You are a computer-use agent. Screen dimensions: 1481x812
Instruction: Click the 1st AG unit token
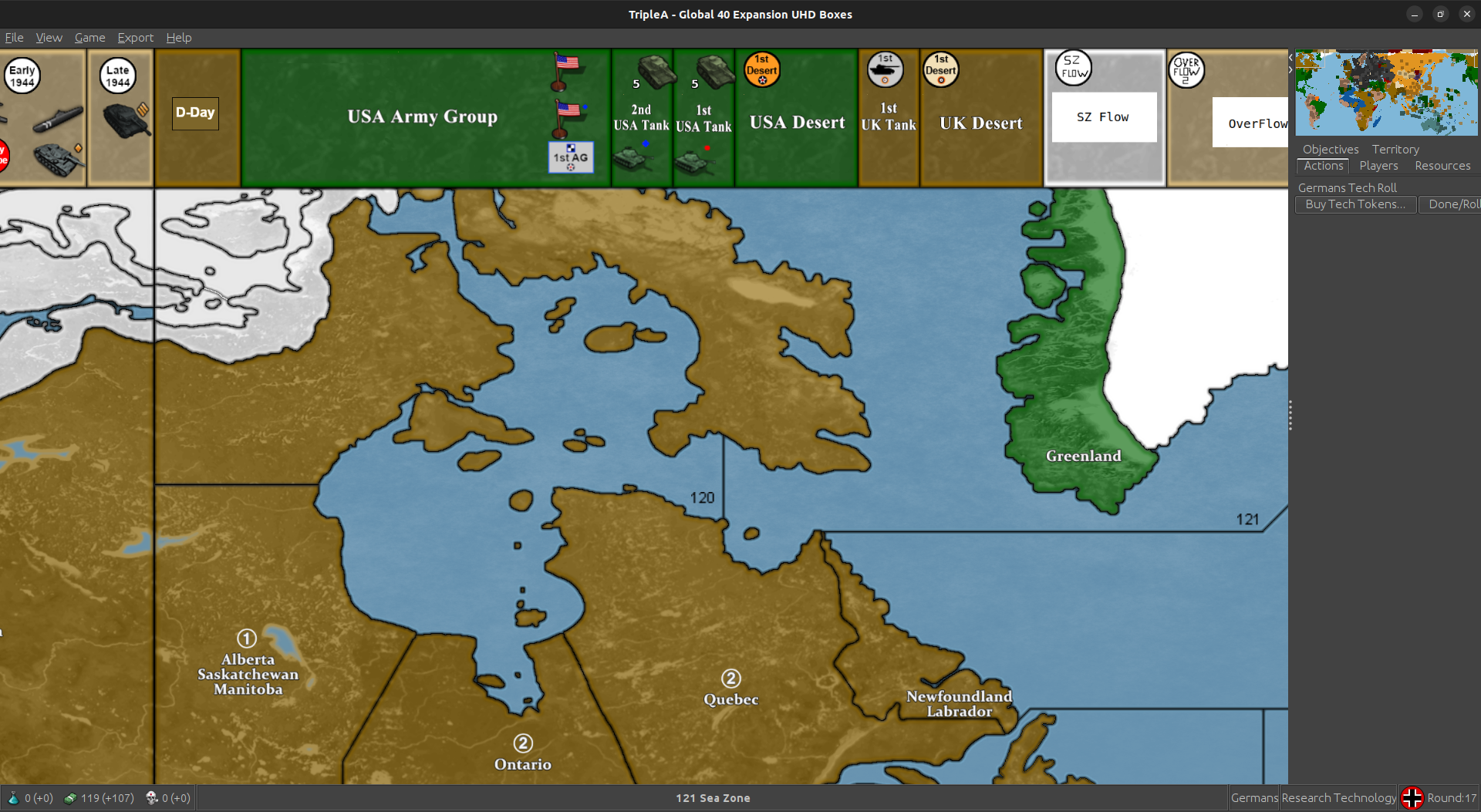pos(571,157)
